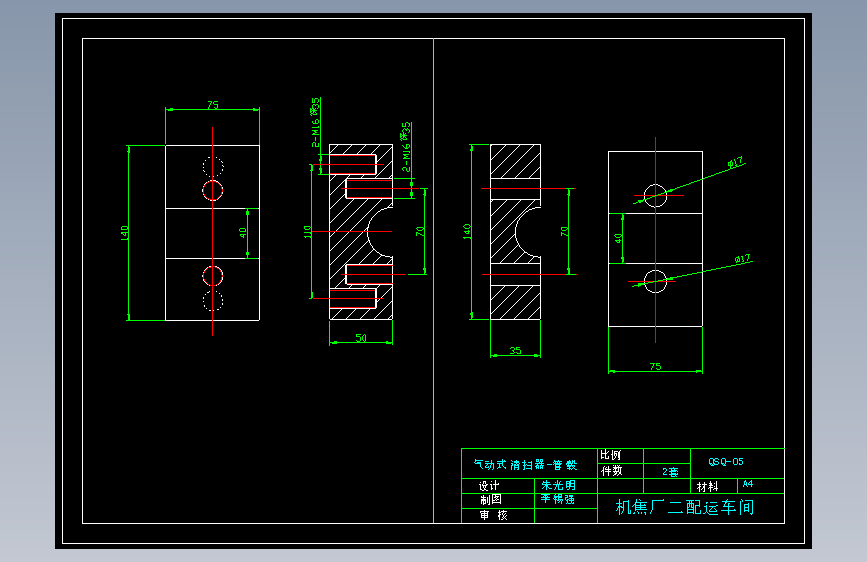Image resolution: width=867 pixels, height=562 pixels.
Task: Select the 70 dimension of the 50-wide section
Action: point(420,231)
